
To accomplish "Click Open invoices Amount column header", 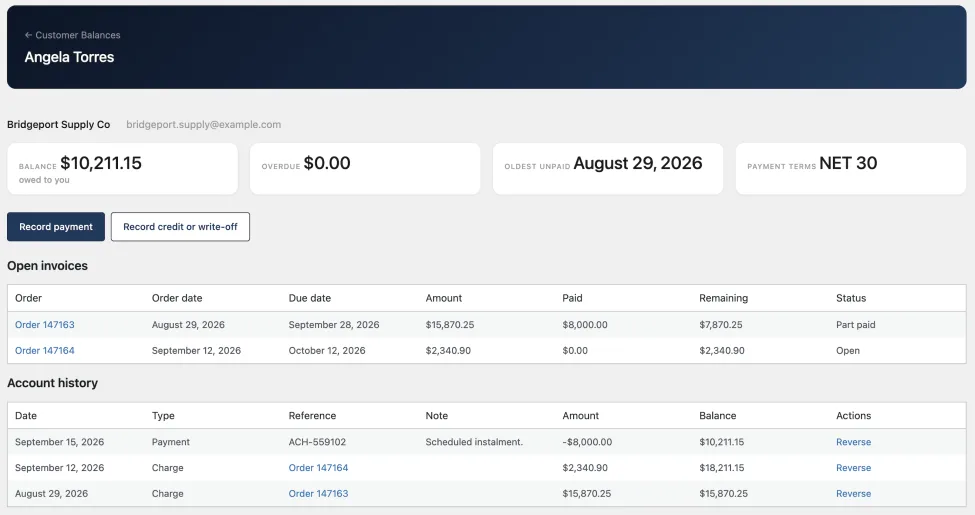I will click(444, 298).
